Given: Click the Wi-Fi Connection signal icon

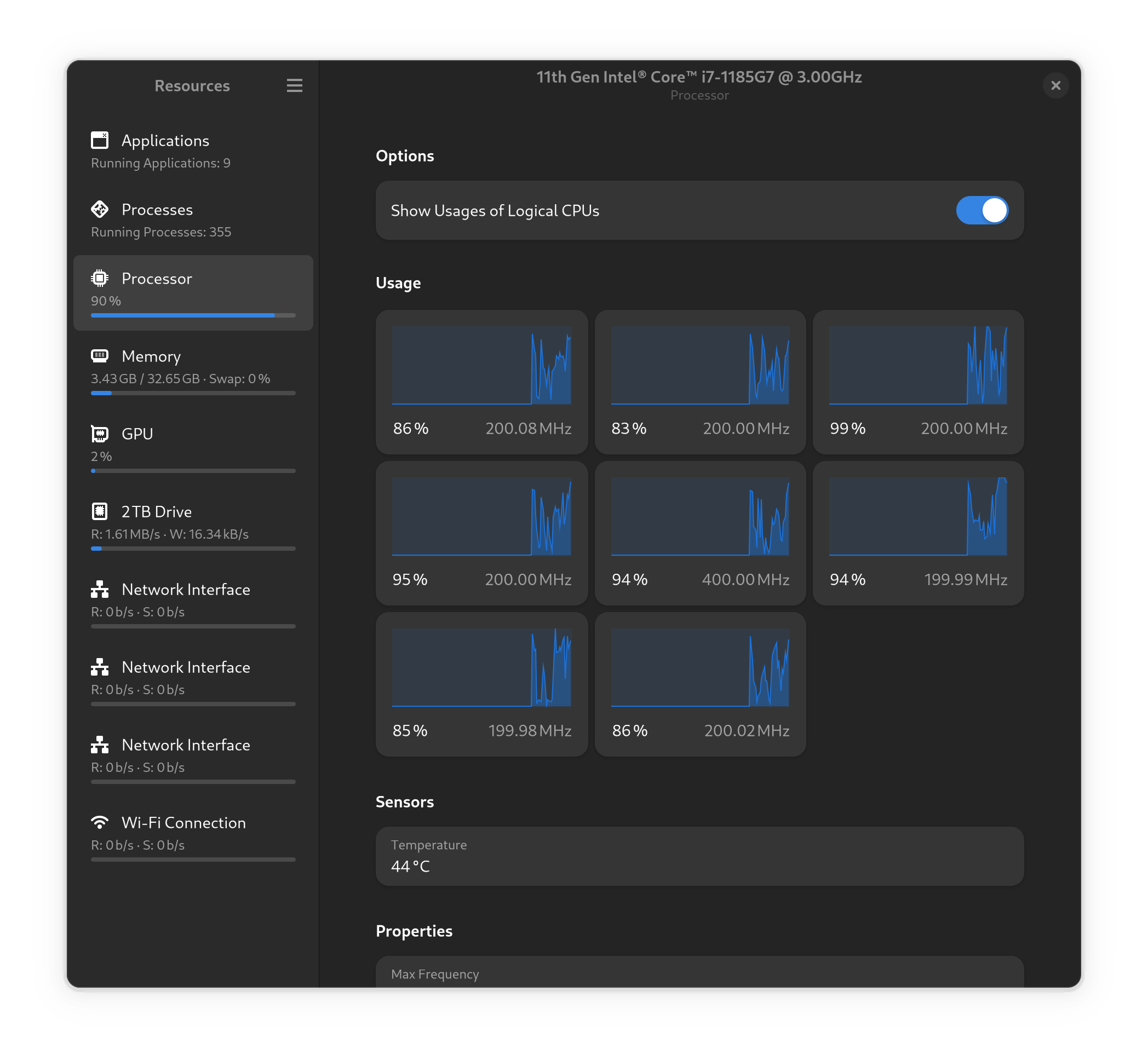Looking at the screenshot, I should pyautogui.click(x=99, y=822).
